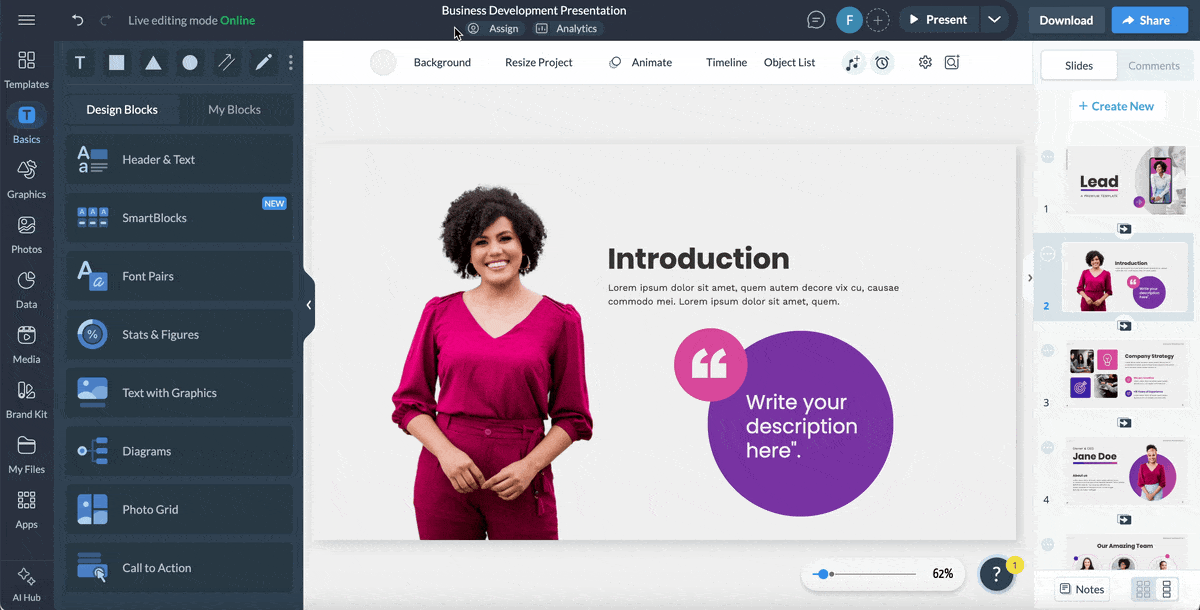The height and width of the screenshot is (610, 1200).
Task: Switch to the My Blocks tab
Action: tap(234, 110)
